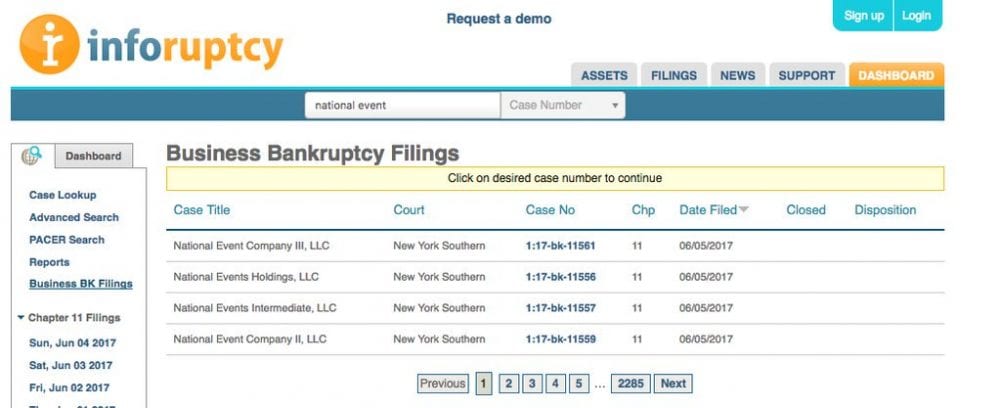1000x408 pixels.
Task: Open case number 1:17-bk-11557
Action: click(561, 308)
